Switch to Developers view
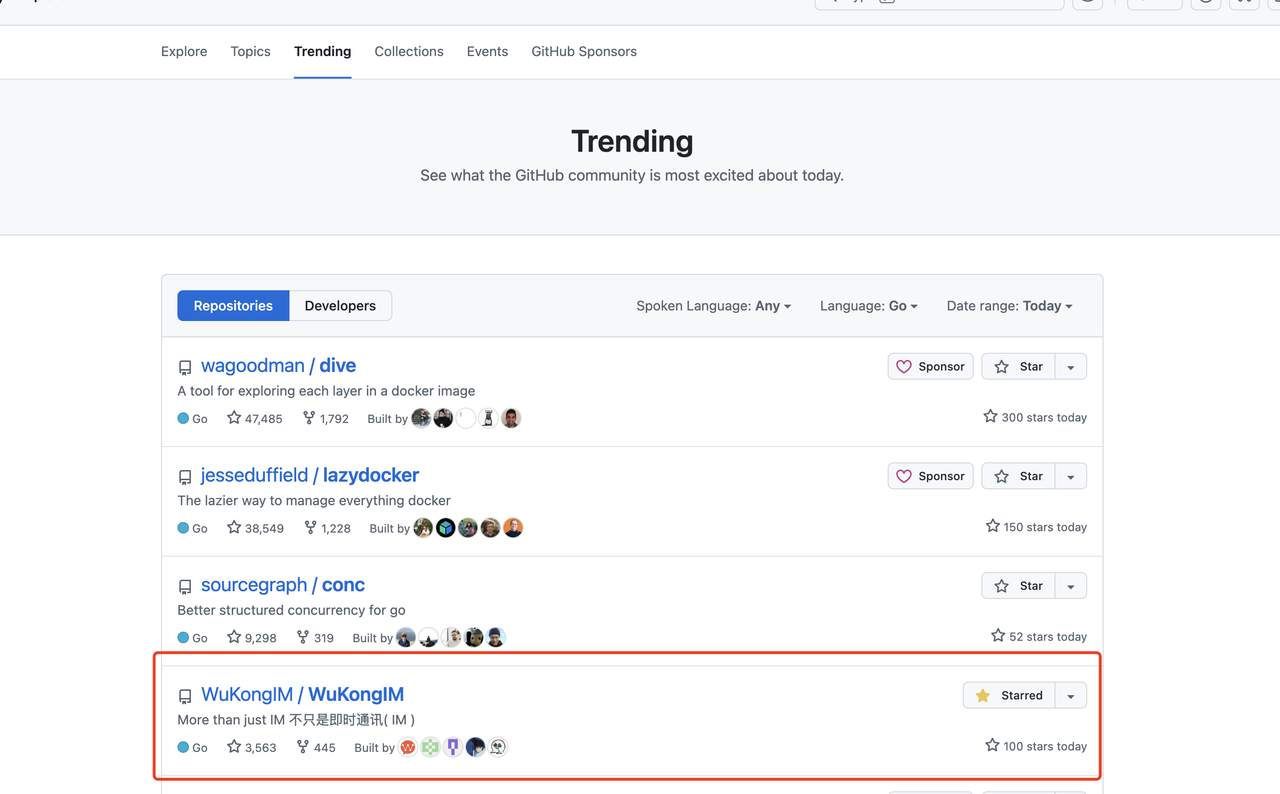 click(340, 306)
